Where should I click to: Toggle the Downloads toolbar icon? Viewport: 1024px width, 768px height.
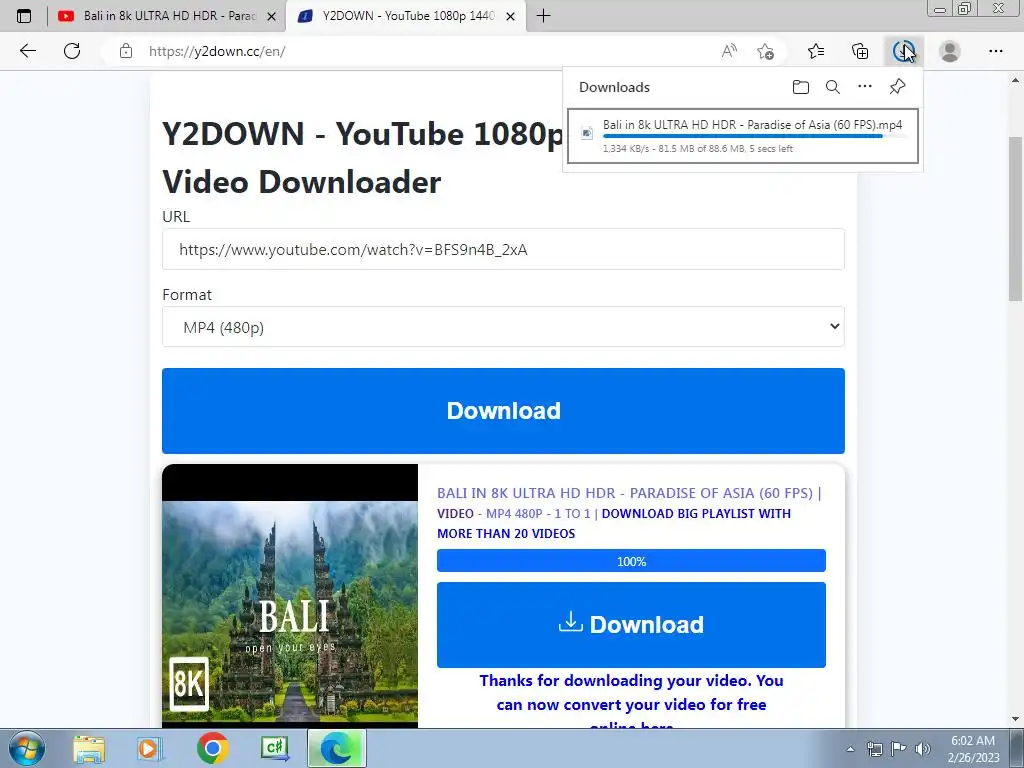(x=904, y=51)
